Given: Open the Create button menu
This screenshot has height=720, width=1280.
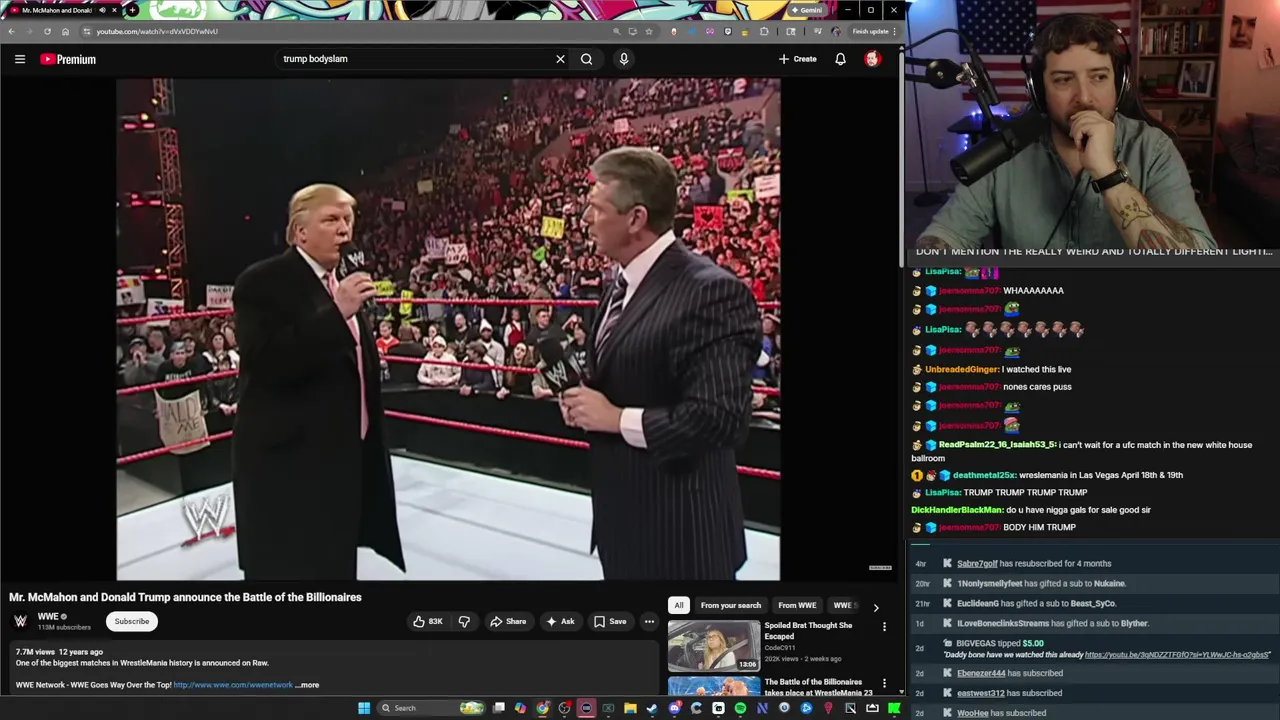Looking at the screenshot, I should point(798,59).
